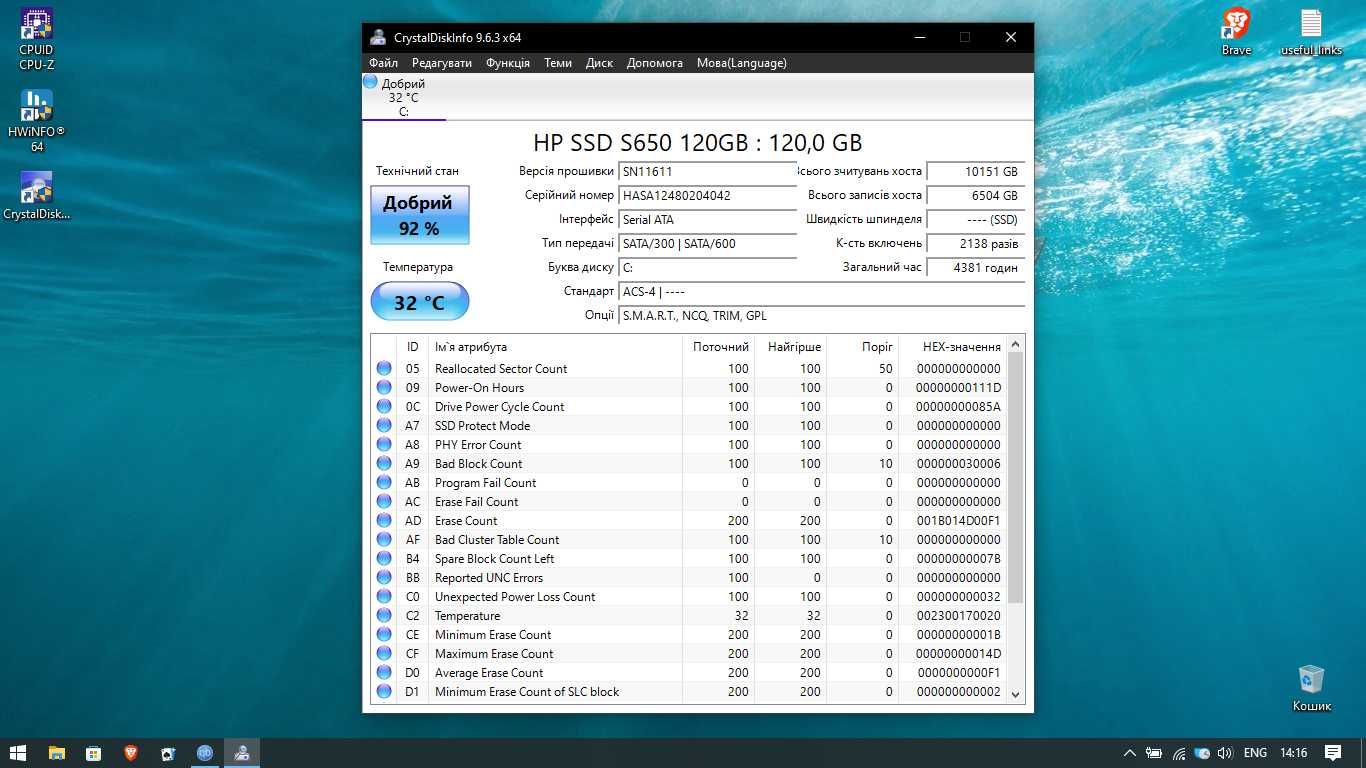This screenshot has height=768, width=1366.
Task: Select the SSD Protect Mode row
Action: pos(689,425)
